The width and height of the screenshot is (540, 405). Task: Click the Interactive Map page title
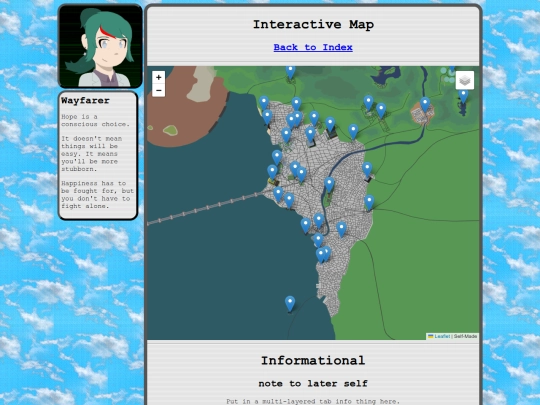[x=313, y=24]
